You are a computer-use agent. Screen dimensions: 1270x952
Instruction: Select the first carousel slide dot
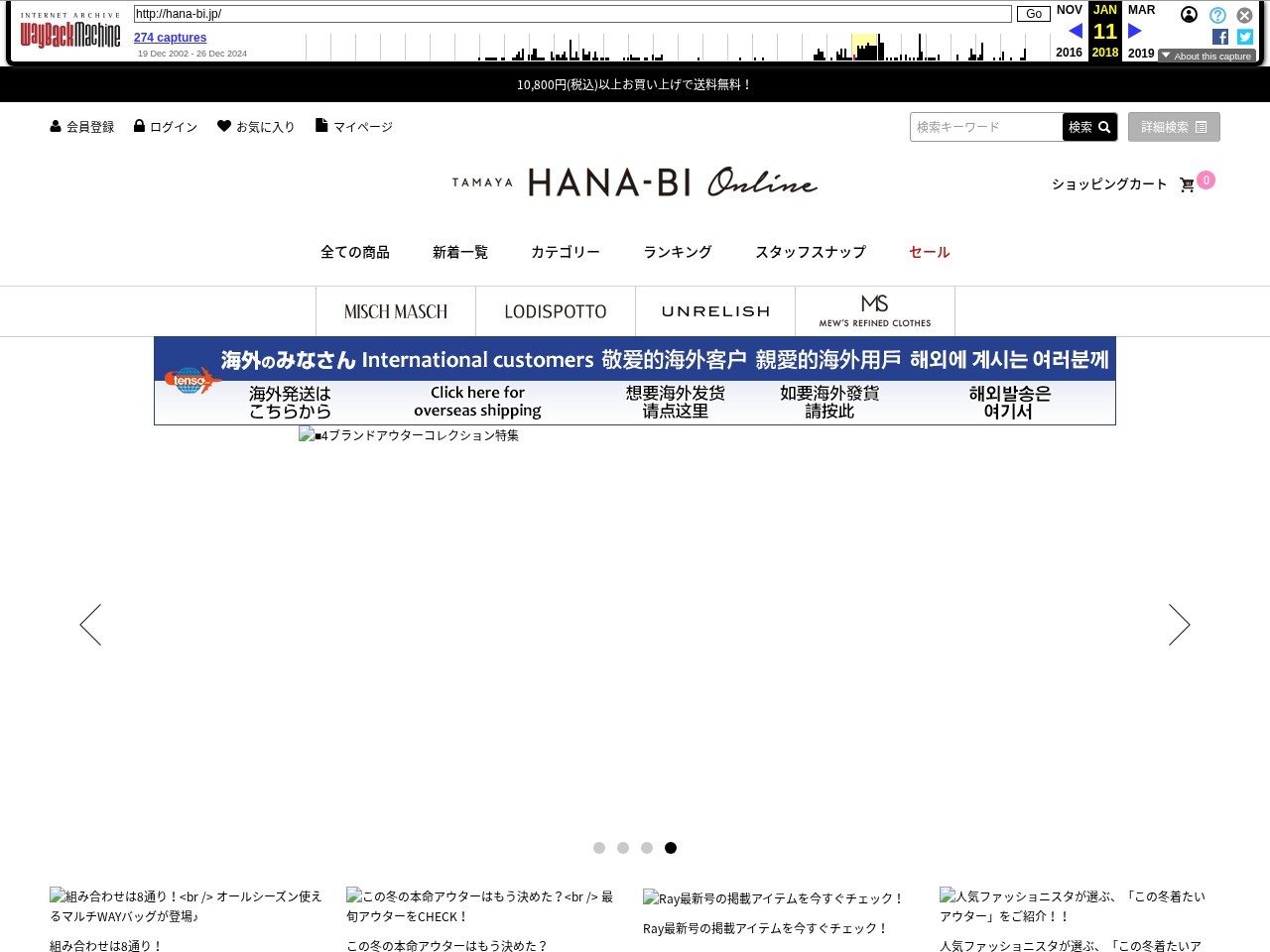coord(599,848)
